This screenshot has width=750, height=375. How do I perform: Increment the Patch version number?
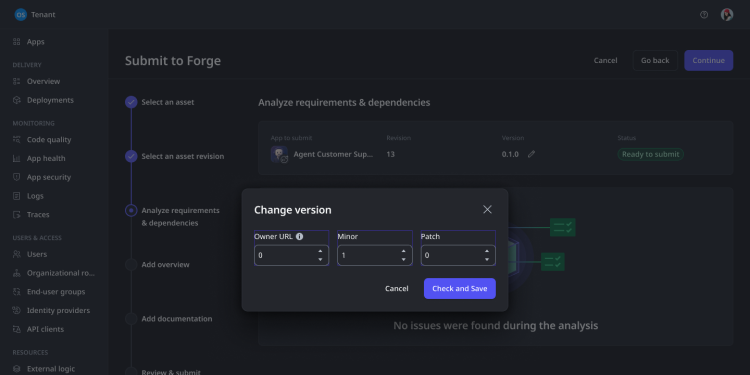pyautogui.click(x=486, y=251)
